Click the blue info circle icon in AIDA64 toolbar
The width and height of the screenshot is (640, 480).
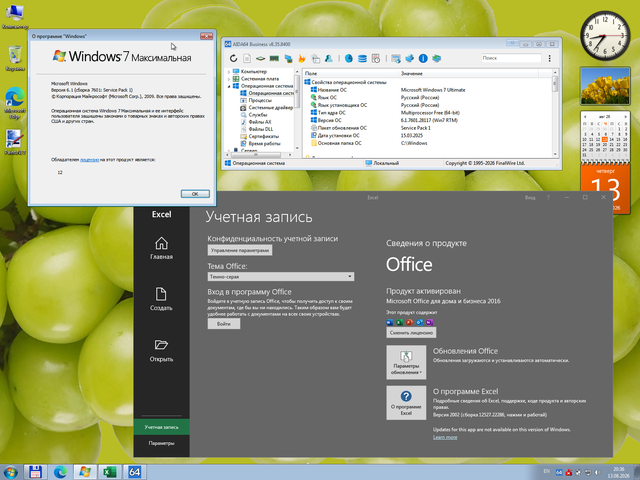click(x=423, y=58)
